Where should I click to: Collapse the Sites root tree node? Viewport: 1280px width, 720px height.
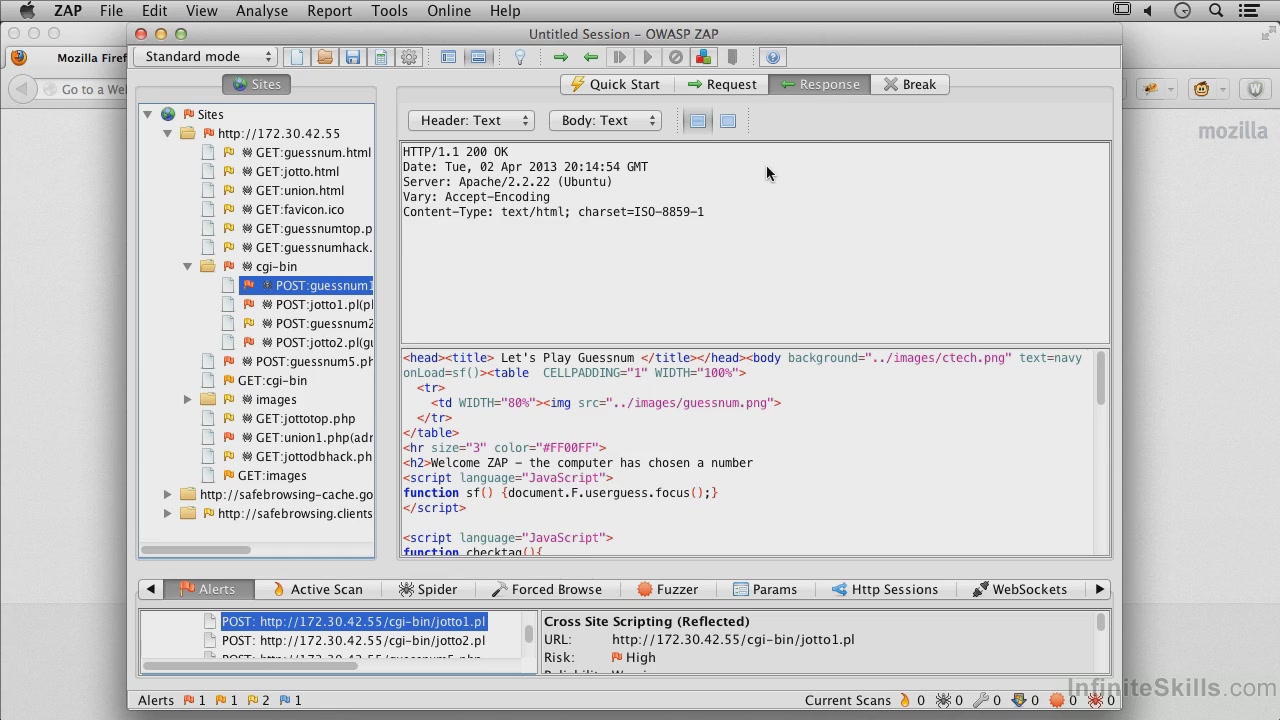[x=148, y=114]
